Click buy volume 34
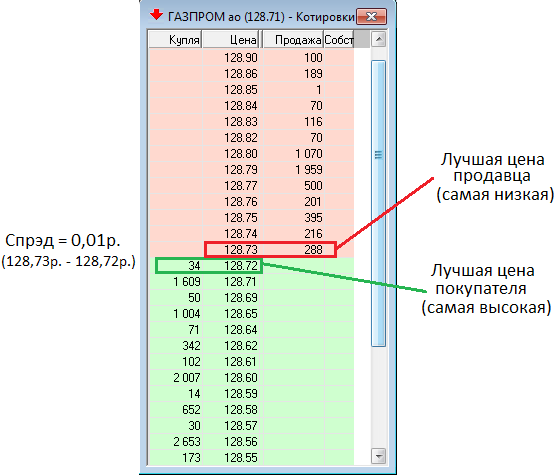This screenshot has height=475, width=556. (176, 266)
